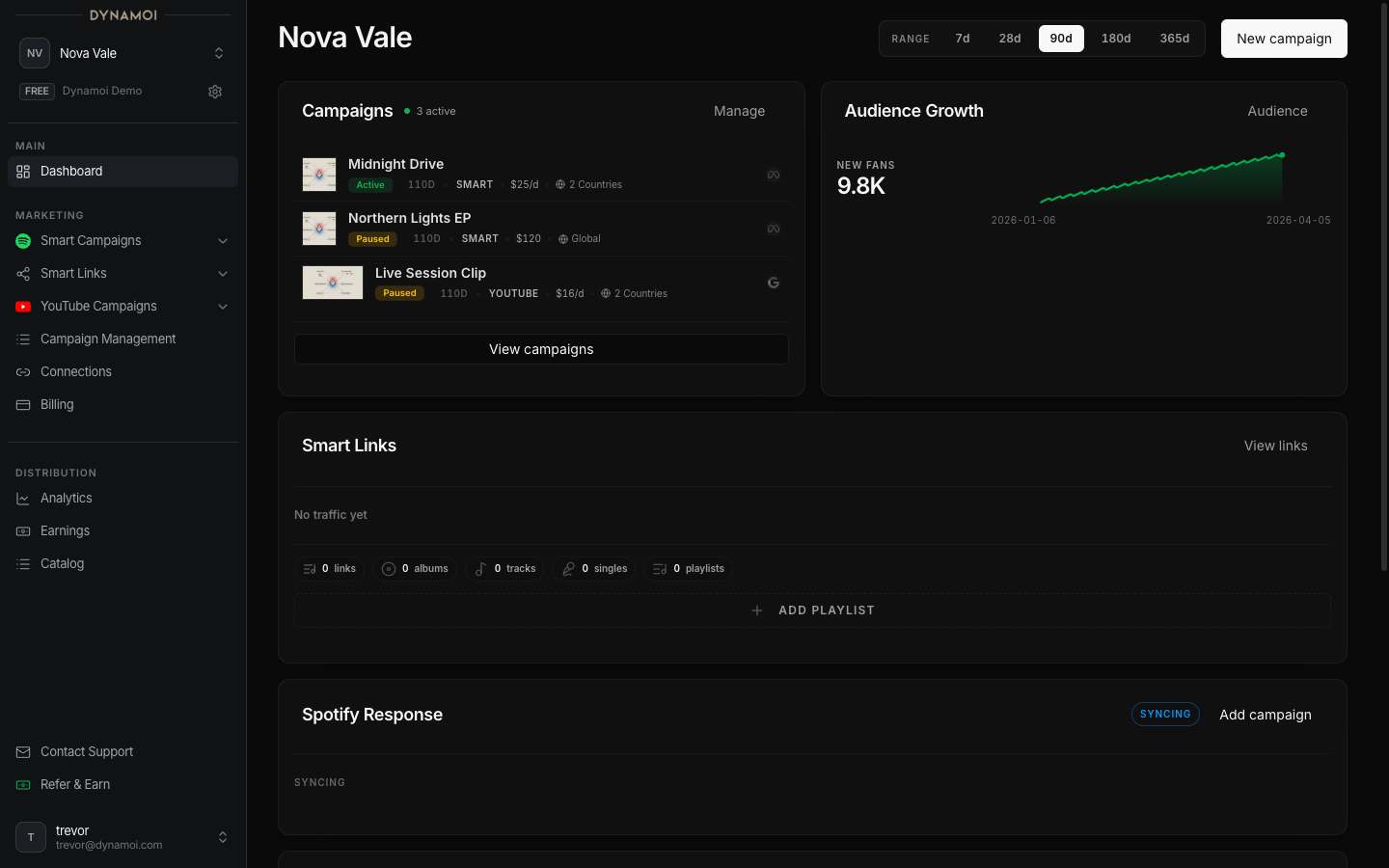Click the Audience link

coord(1277,111)
